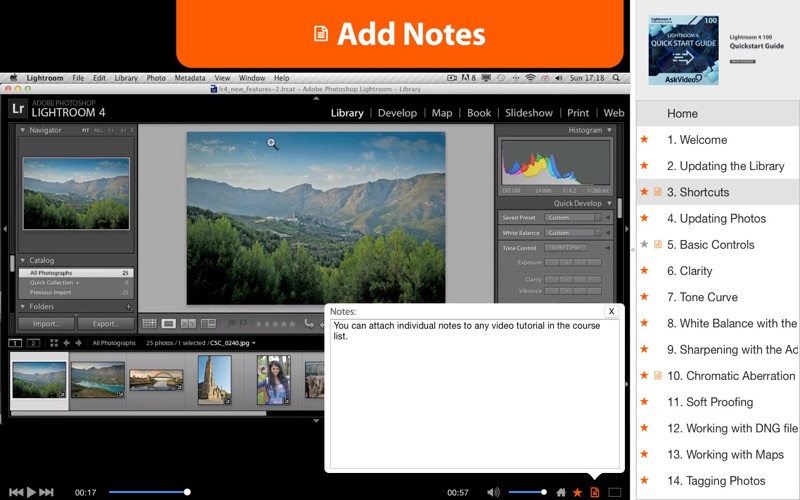Expand the Tone Control triangle
This screenshot has width=800, height=500.
(x=608, y=248)
